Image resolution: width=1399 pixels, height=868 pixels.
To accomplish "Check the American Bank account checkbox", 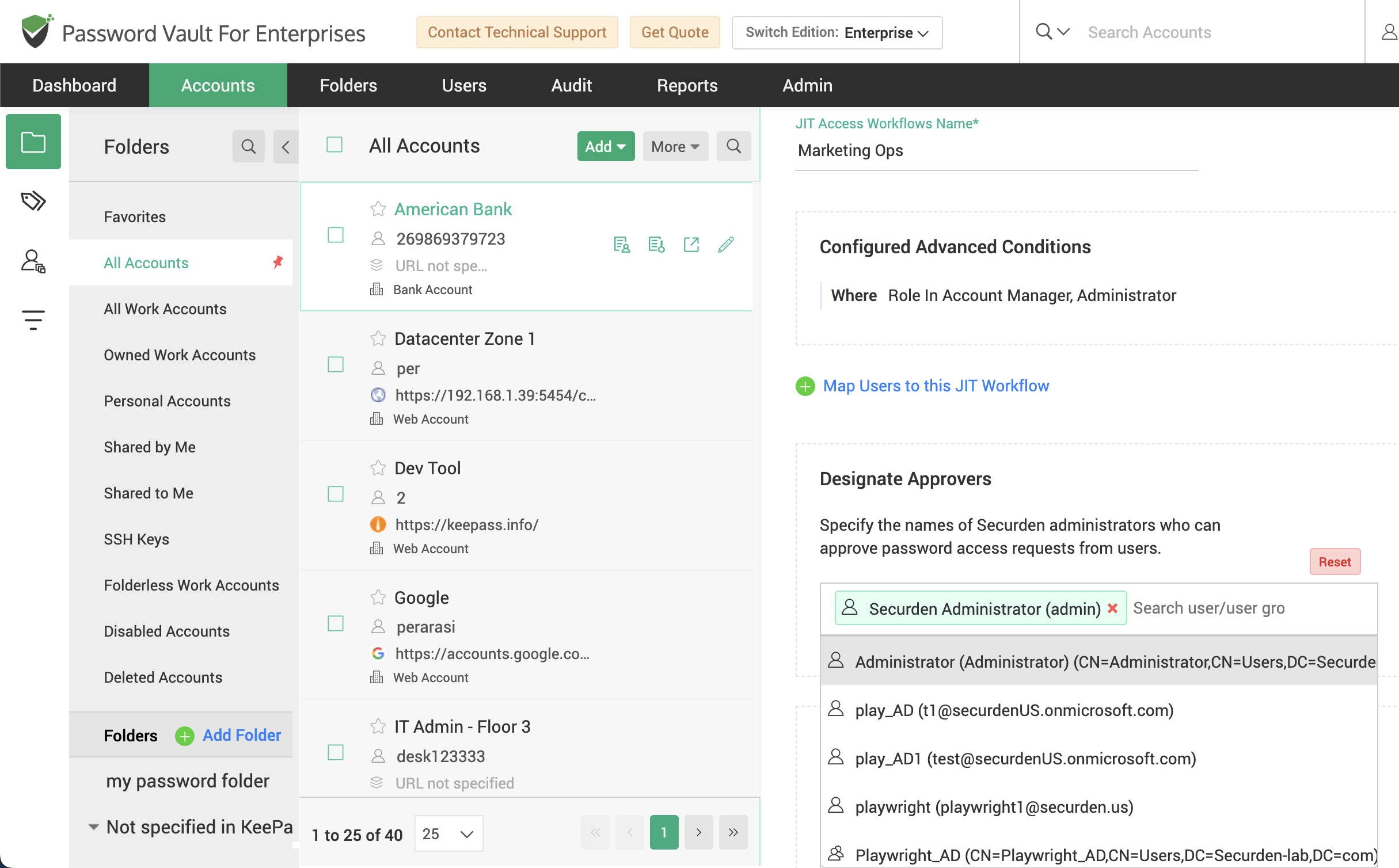I will [335, 235].
